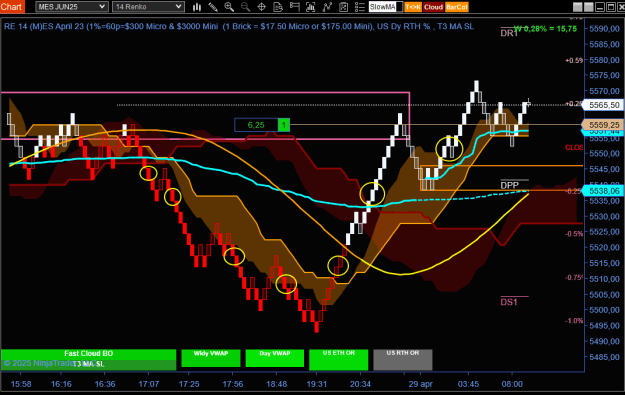625x395 pixels.
Task: Click the Wkly VWAP button
Action: click(x=211, y=358)
